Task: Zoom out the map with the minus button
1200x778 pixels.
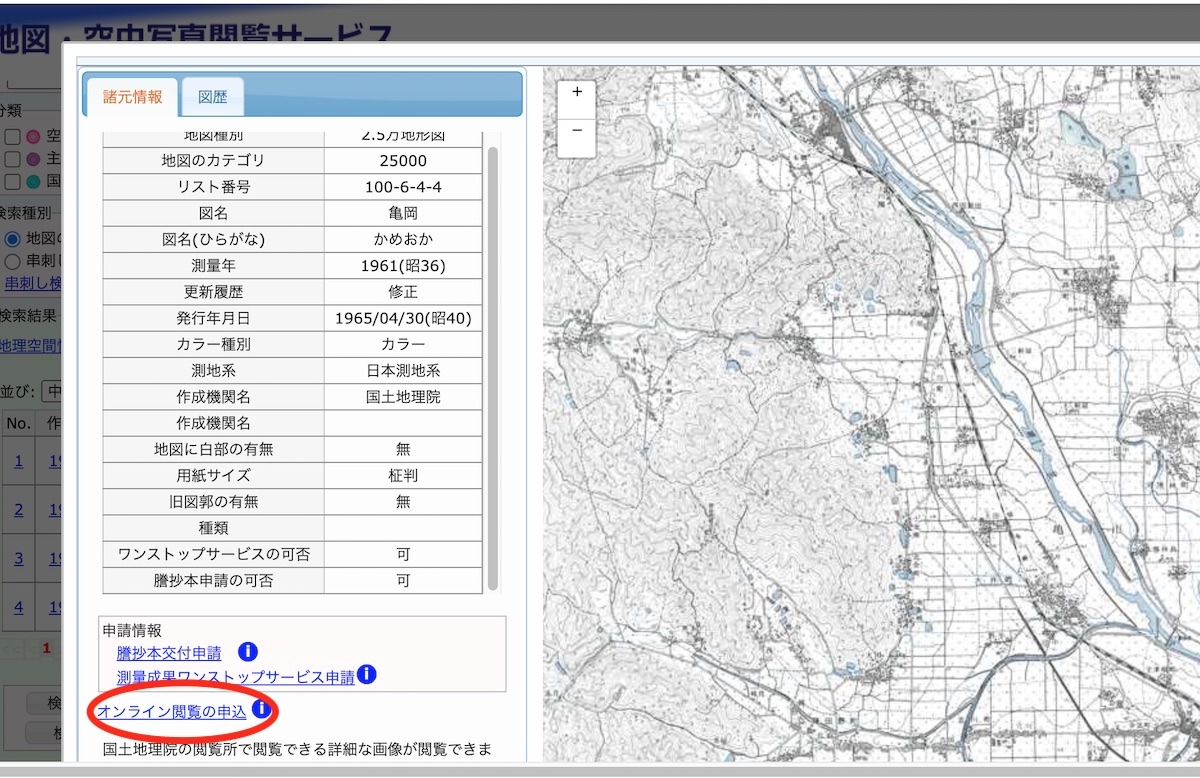Action: click(577, 131)
